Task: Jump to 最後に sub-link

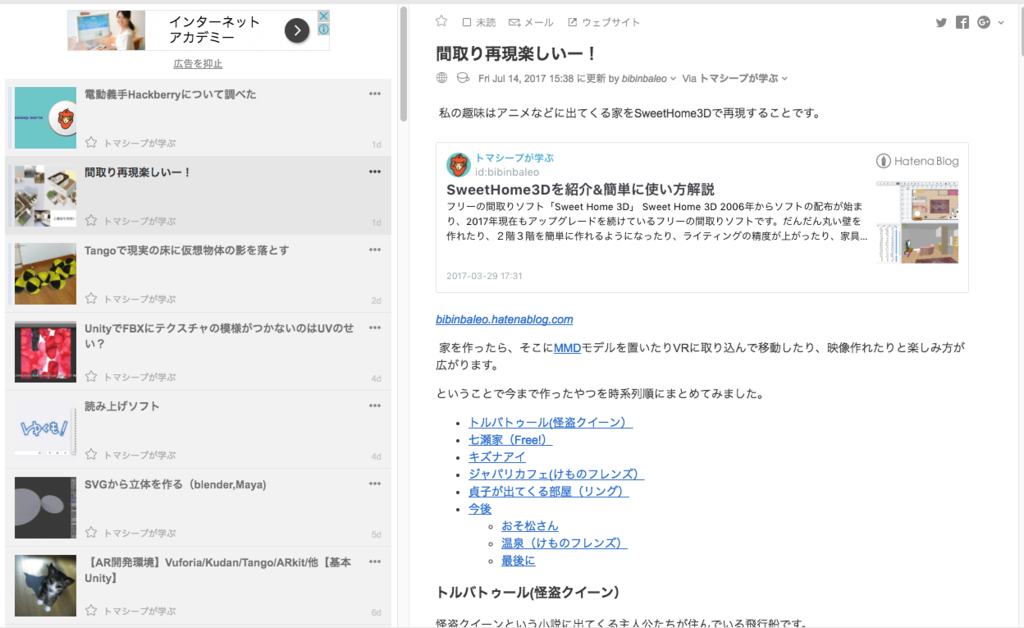Action: point(518,560)
